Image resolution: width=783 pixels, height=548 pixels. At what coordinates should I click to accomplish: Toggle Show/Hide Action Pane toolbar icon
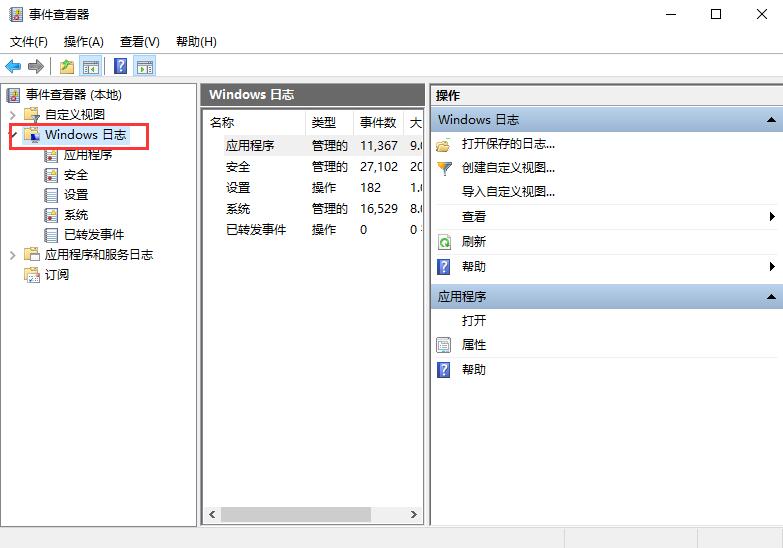tap(145, 67)
